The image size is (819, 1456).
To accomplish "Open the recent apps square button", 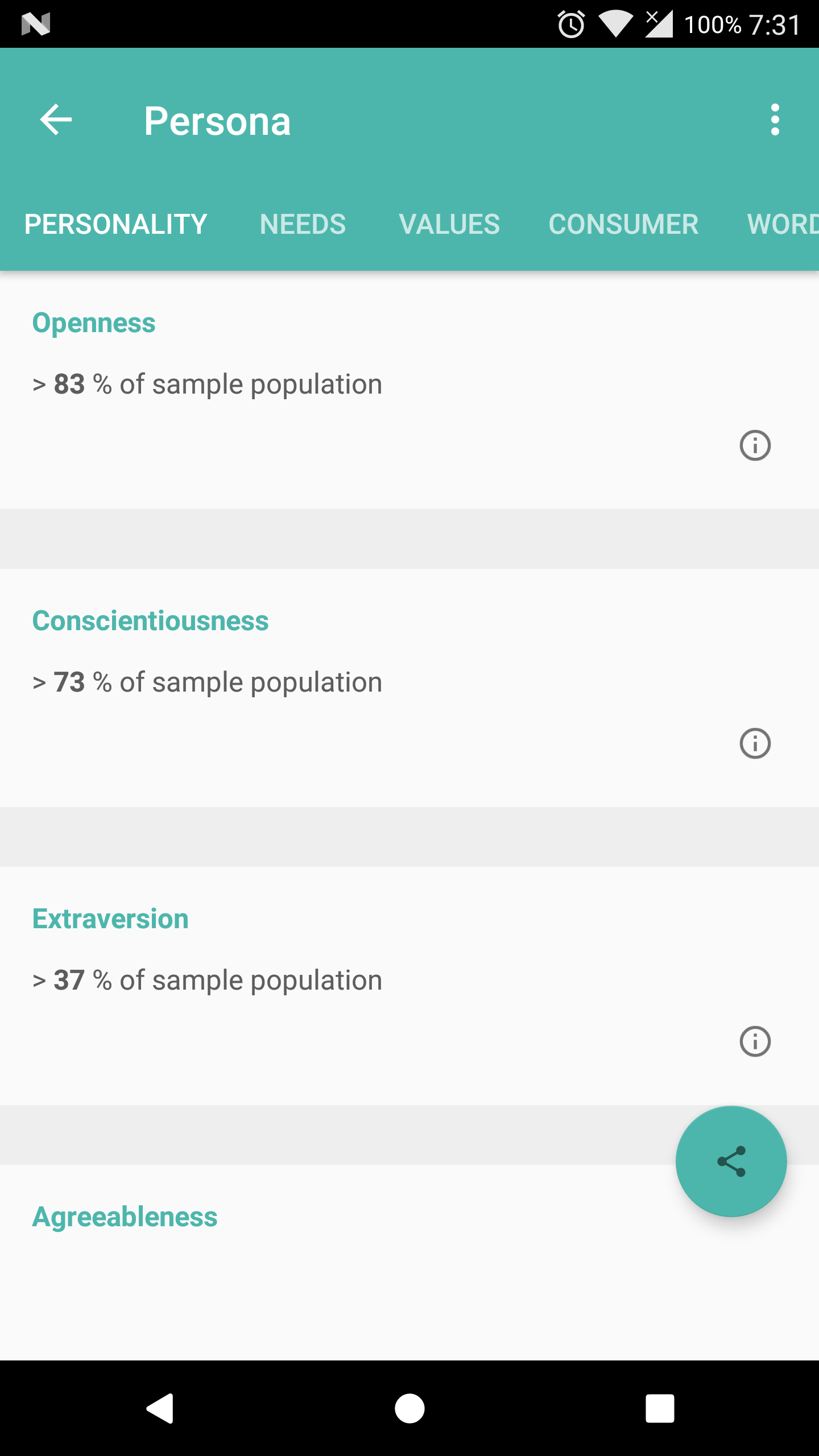I will 660,1408.
